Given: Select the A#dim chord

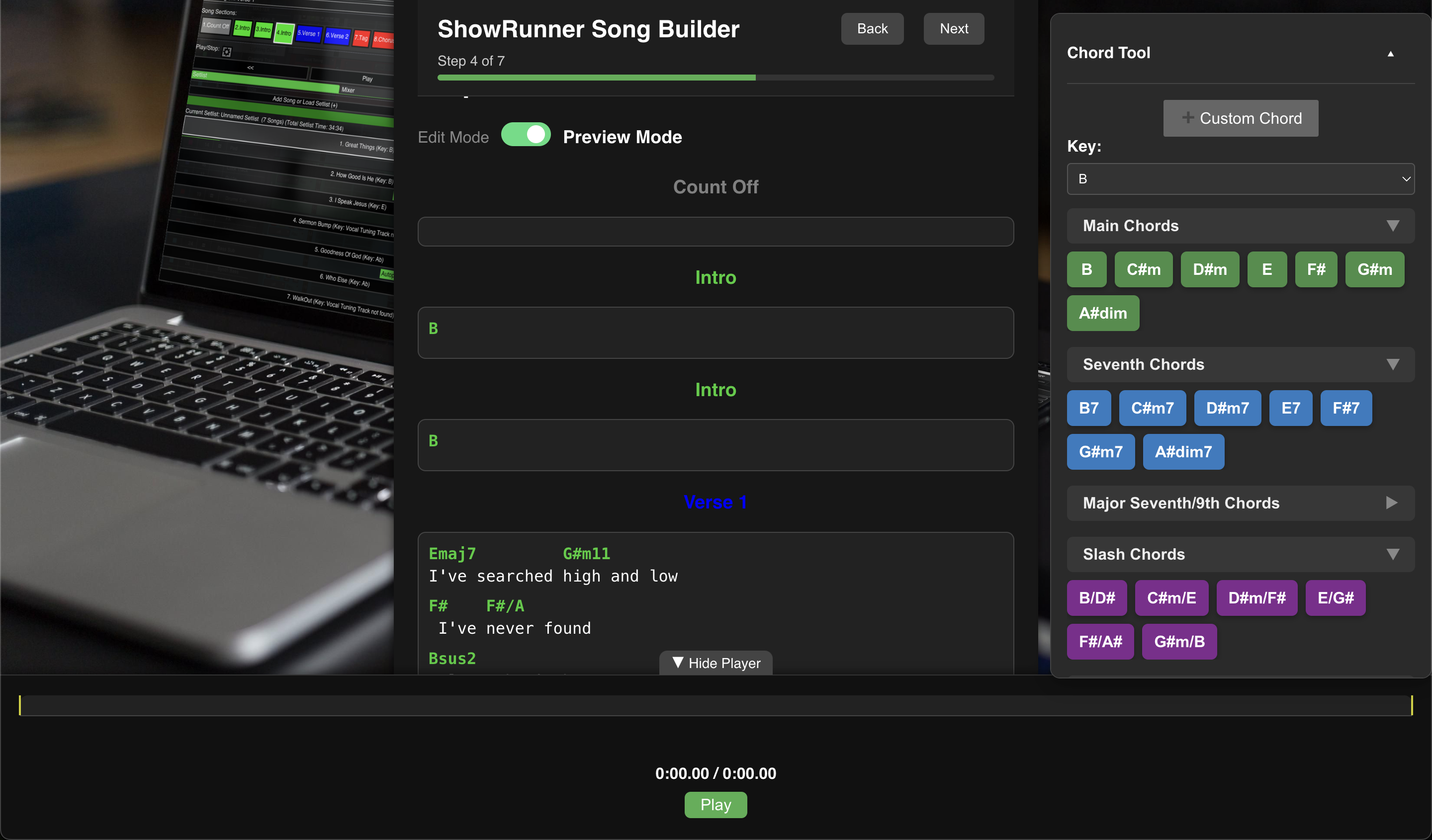Looking at the screenshot, I should point(1102,313).
